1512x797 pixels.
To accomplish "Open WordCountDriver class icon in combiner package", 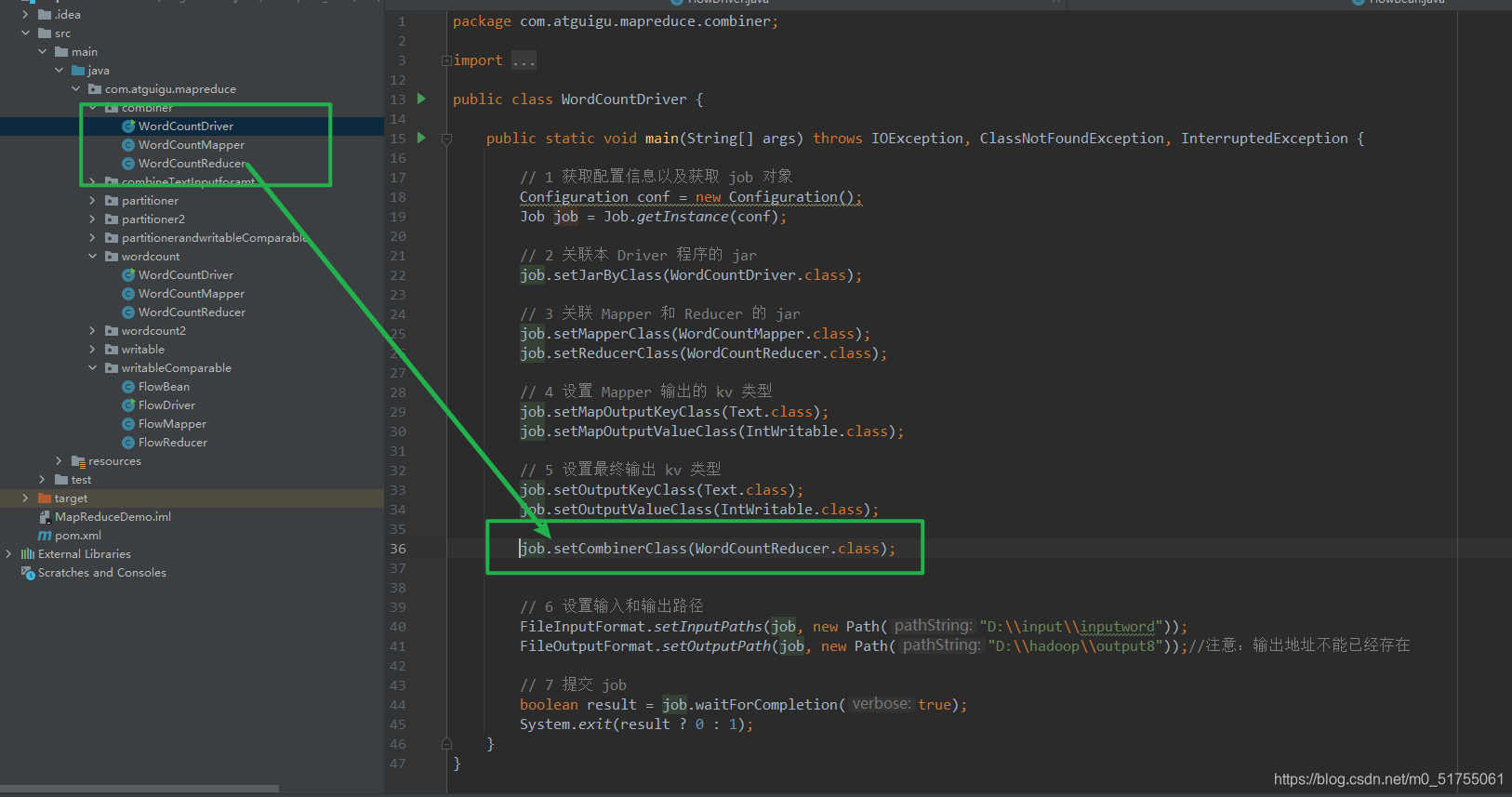I will coord(128,126).
